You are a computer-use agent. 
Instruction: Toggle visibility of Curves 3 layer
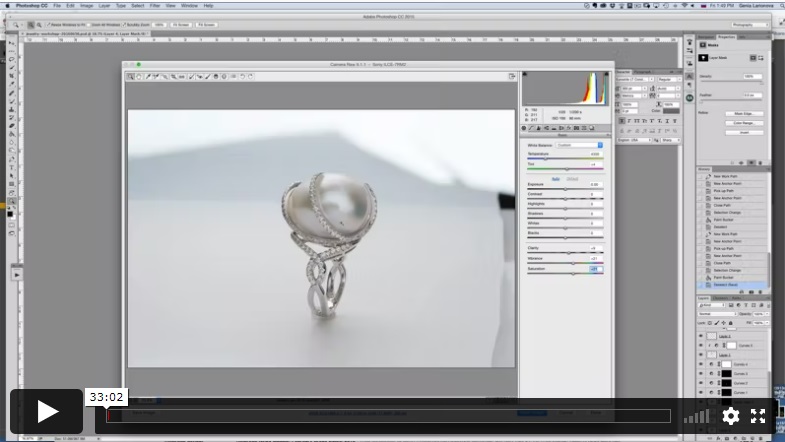point(701,374)
